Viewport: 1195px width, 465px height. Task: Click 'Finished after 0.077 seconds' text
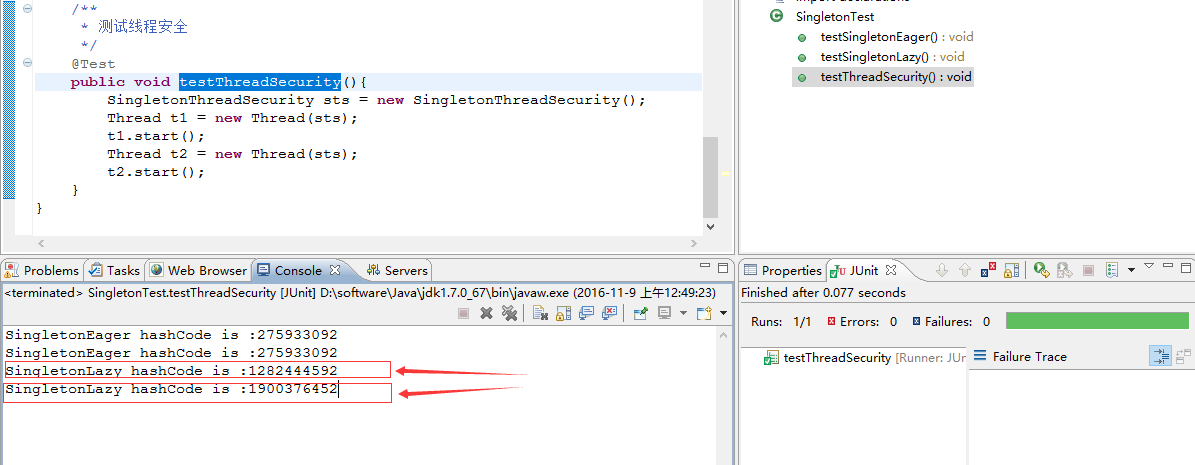823,293
